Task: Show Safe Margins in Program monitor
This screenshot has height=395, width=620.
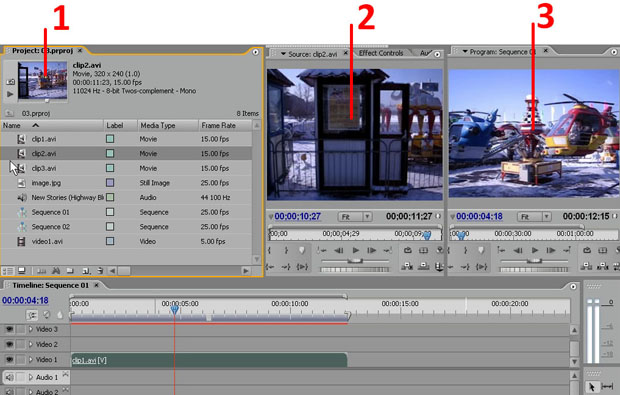Action: tap(603, 250)
